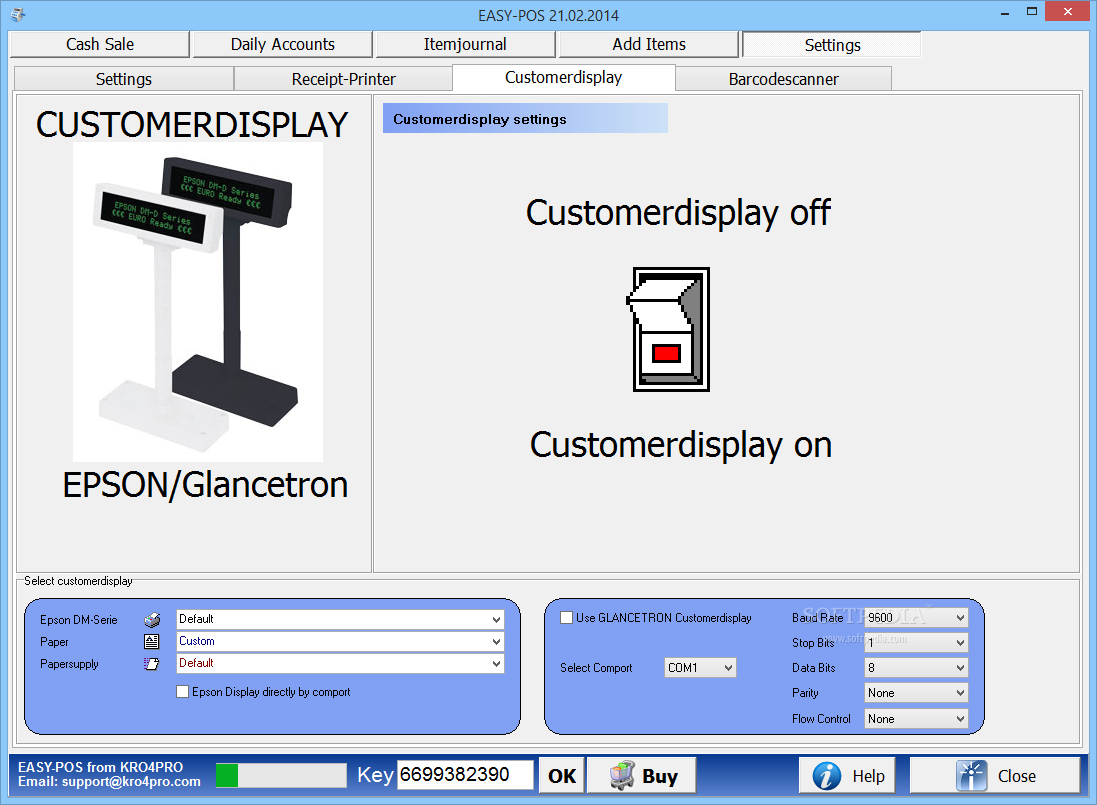Open the Paper dropdown showing Custom
Viewport: 1097px width, 805px height.
tap(340, 641)
